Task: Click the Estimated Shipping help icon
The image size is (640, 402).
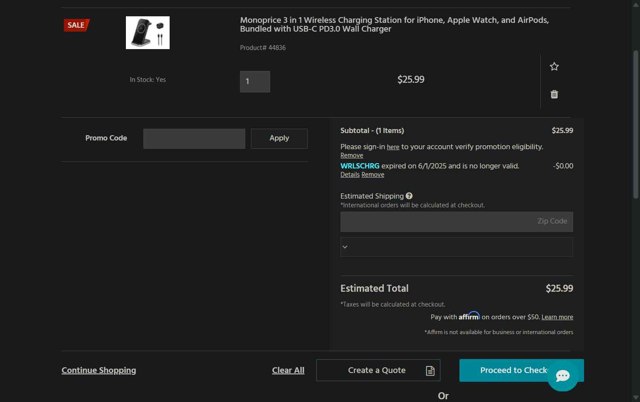Action: click(409, 196)
